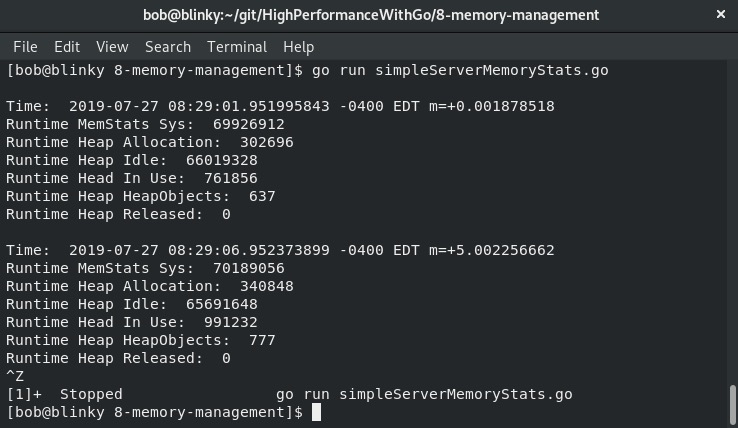Close the terminal window with X
Image resolution: width=738 pixels, height=428 pixels.
pos(721,15)
